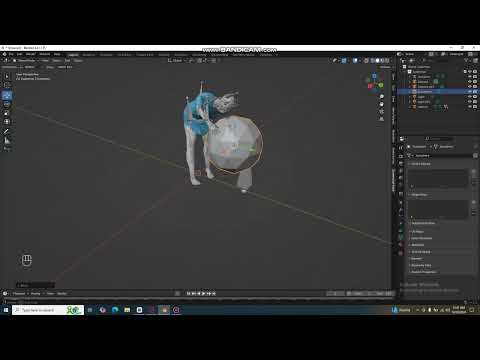Image resolution: width=480 pixels, height=360 pixels.
Task: Select the Annotate pencil tool
Action: (7, 131)
